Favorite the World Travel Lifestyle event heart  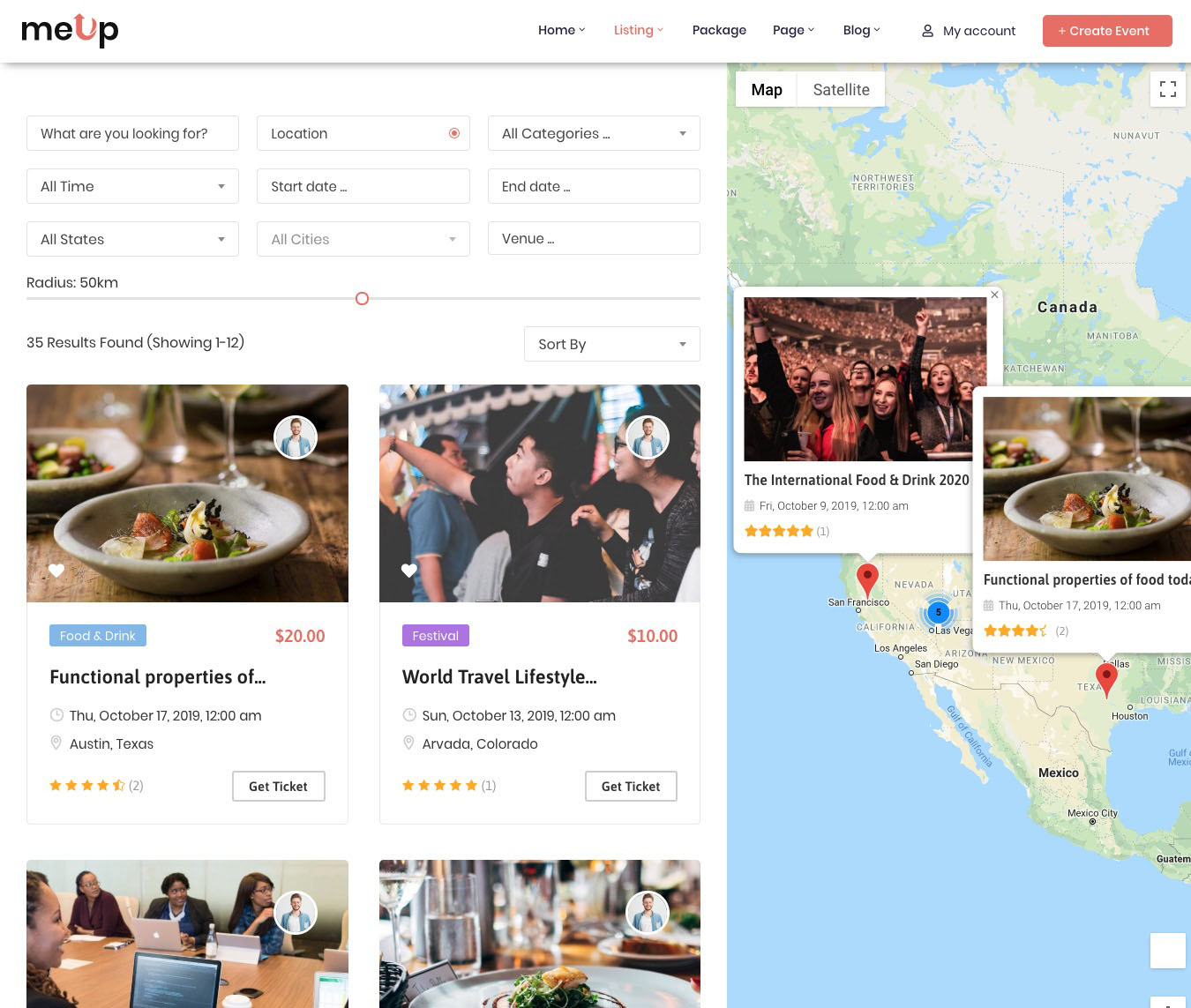(x=409, y=571)
